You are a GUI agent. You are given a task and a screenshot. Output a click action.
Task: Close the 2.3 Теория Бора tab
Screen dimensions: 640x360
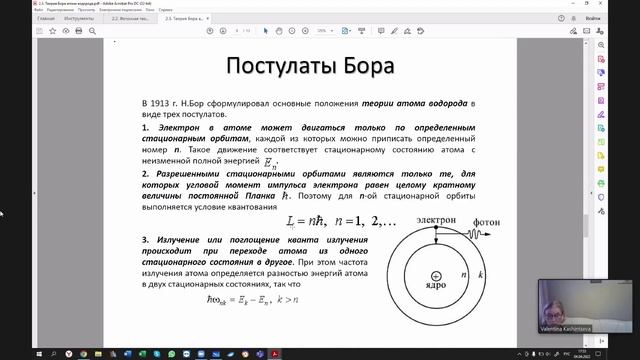(208, 18)
